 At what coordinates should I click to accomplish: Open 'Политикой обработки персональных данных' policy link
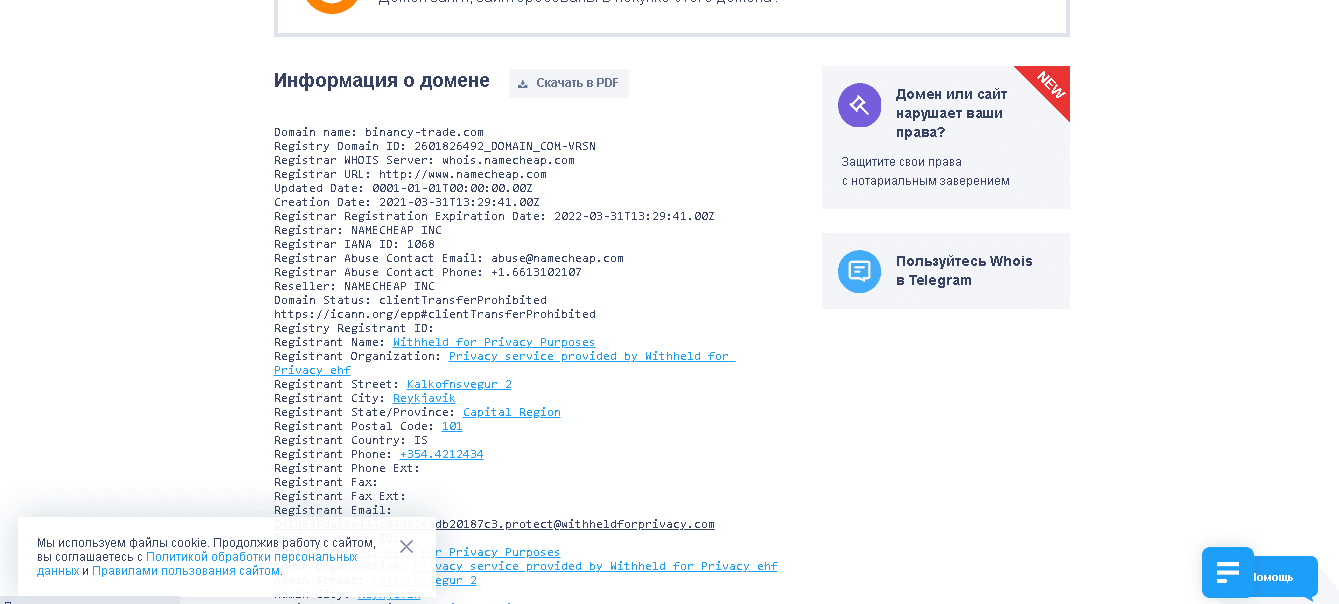[x=251, y=557]
